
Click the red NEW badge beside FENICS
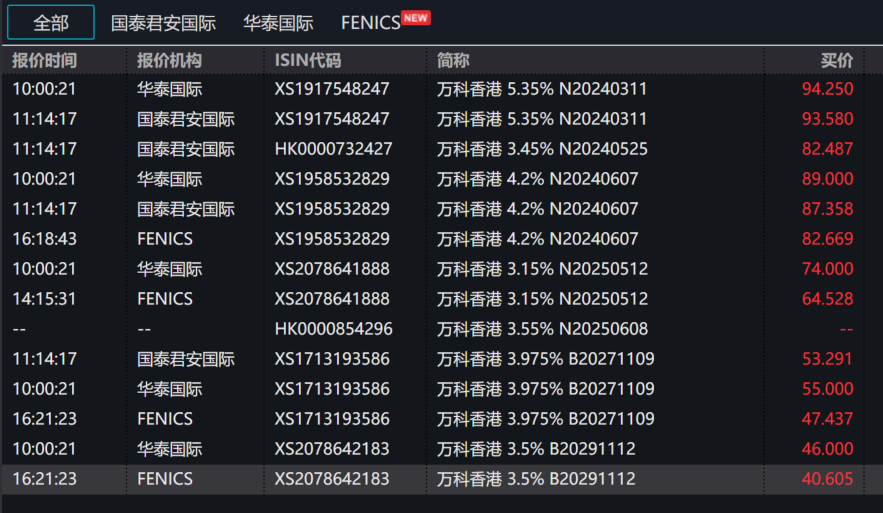coord(416,17)
